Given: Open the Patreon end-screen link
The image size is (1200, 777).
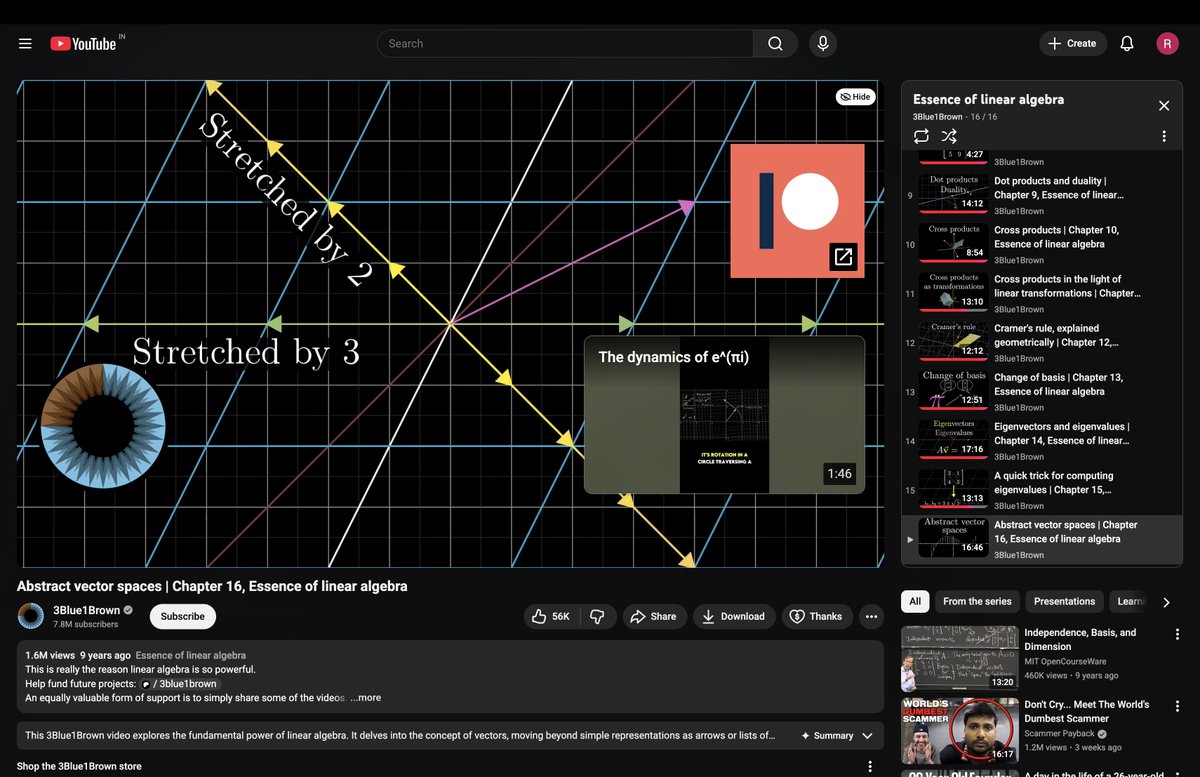Looking at the screenshot, I should [x=797, y=211].
